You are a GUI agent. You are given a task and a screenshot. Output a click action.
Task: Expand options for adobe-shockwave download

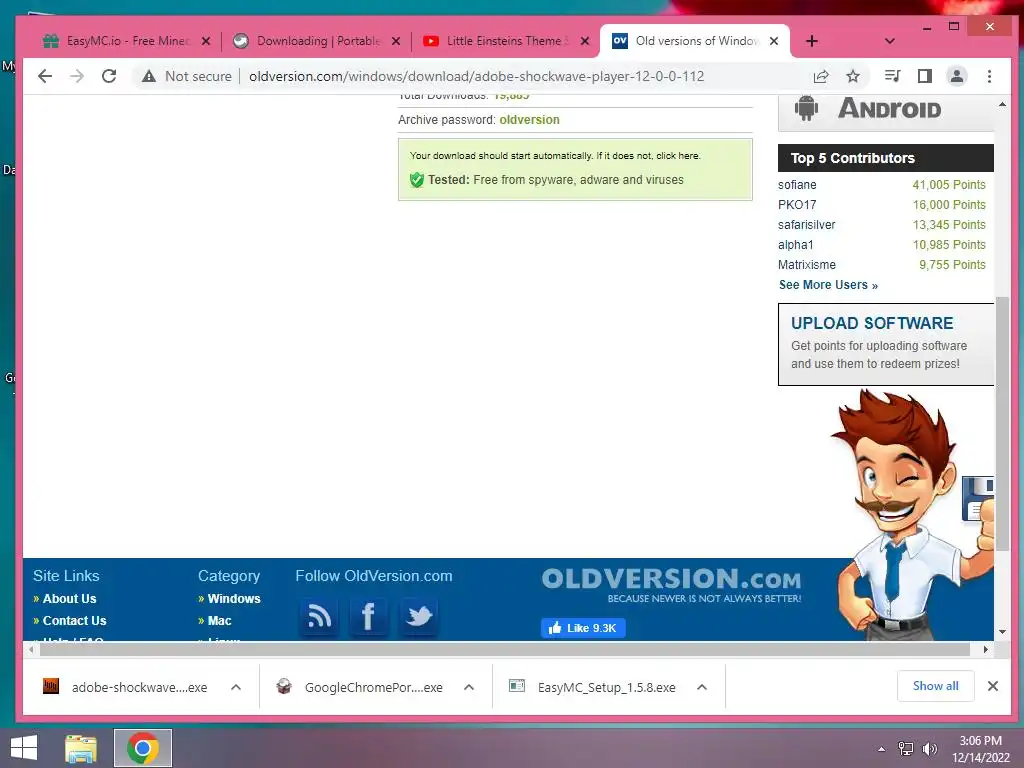point(236,687)
